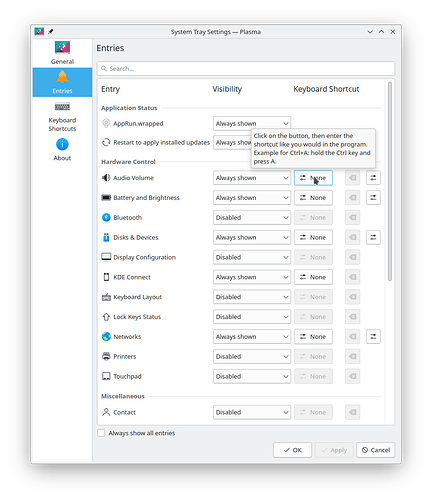
Task: Click the Audio Volume speaker icon
Action: (106, 178)
